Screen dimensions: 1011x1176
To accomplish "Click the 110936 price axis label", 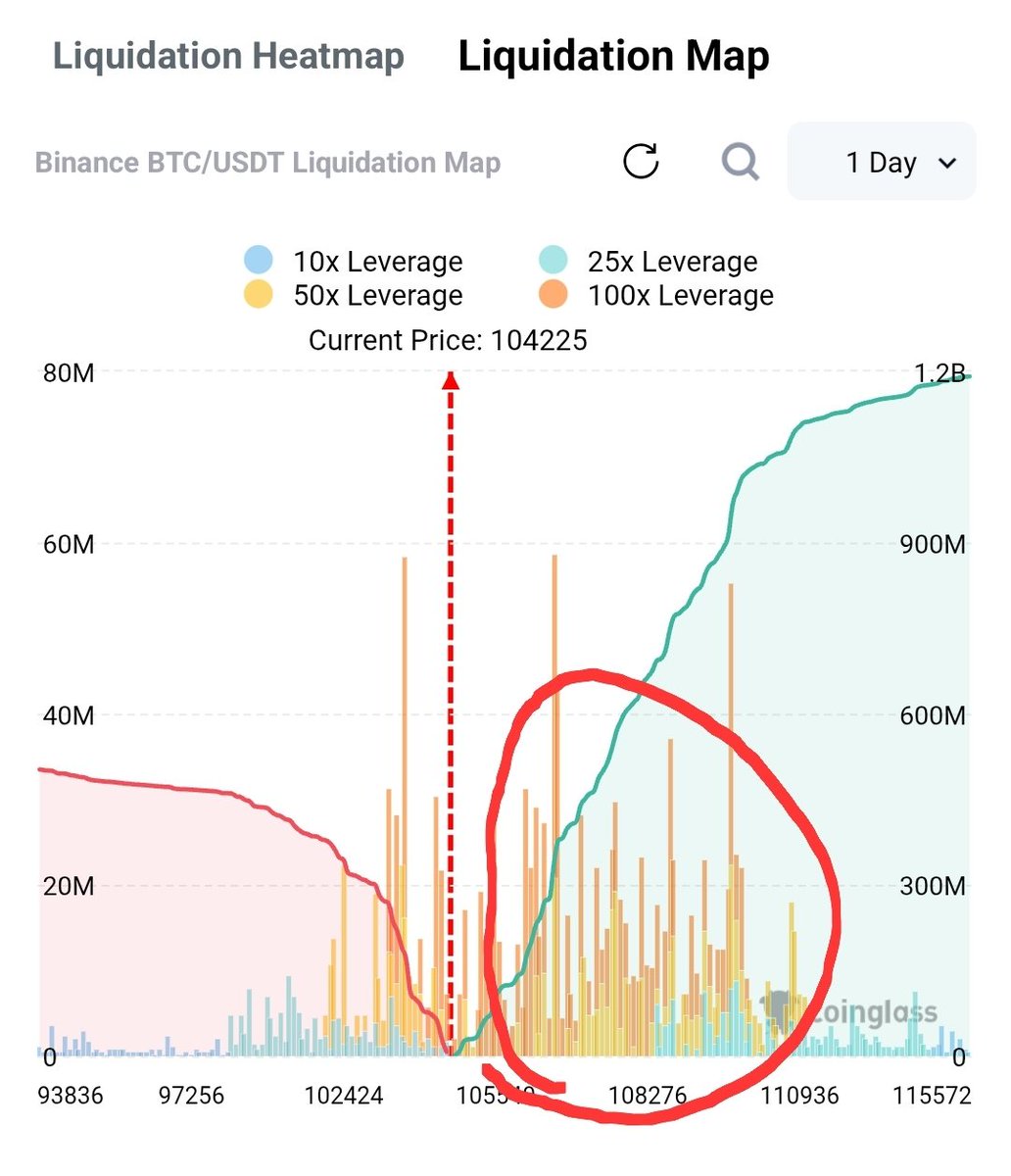I will pos(800,1095).
